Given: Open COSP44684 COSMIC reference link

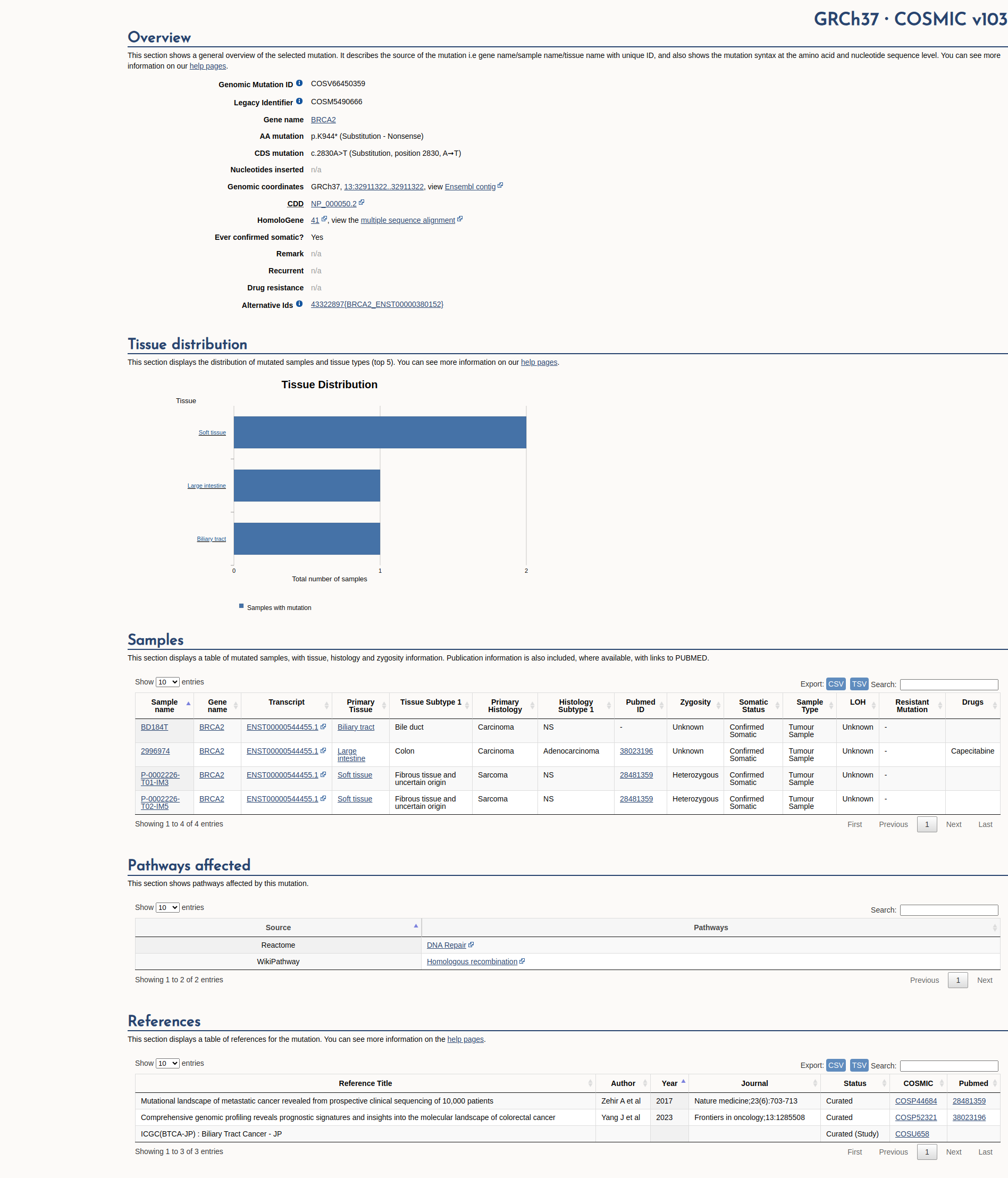Looking at the screenshot, I should tap(915, 1101).
